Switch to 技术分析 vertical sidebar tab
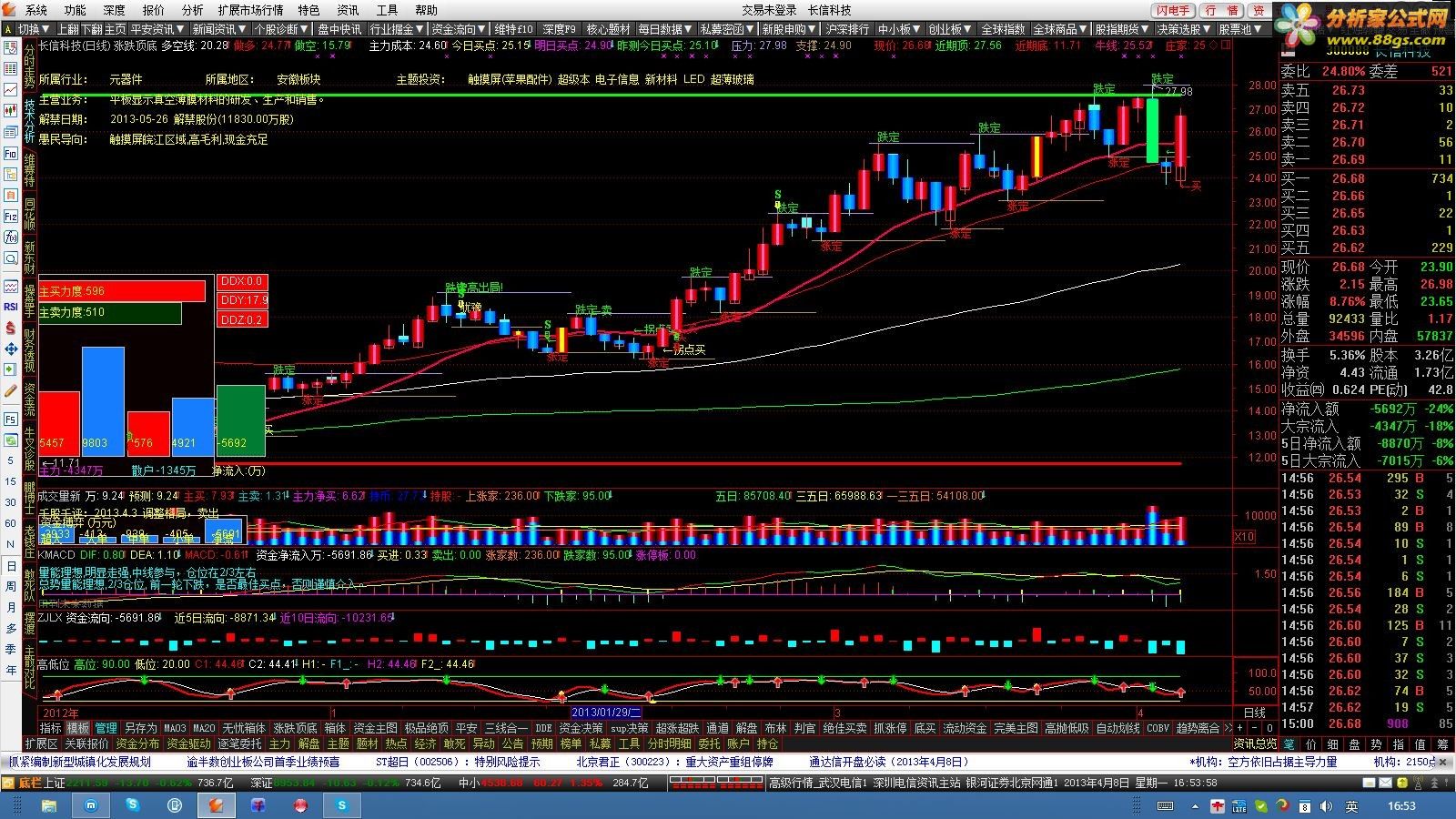1456x819 pixels. (x=29, y=119)
